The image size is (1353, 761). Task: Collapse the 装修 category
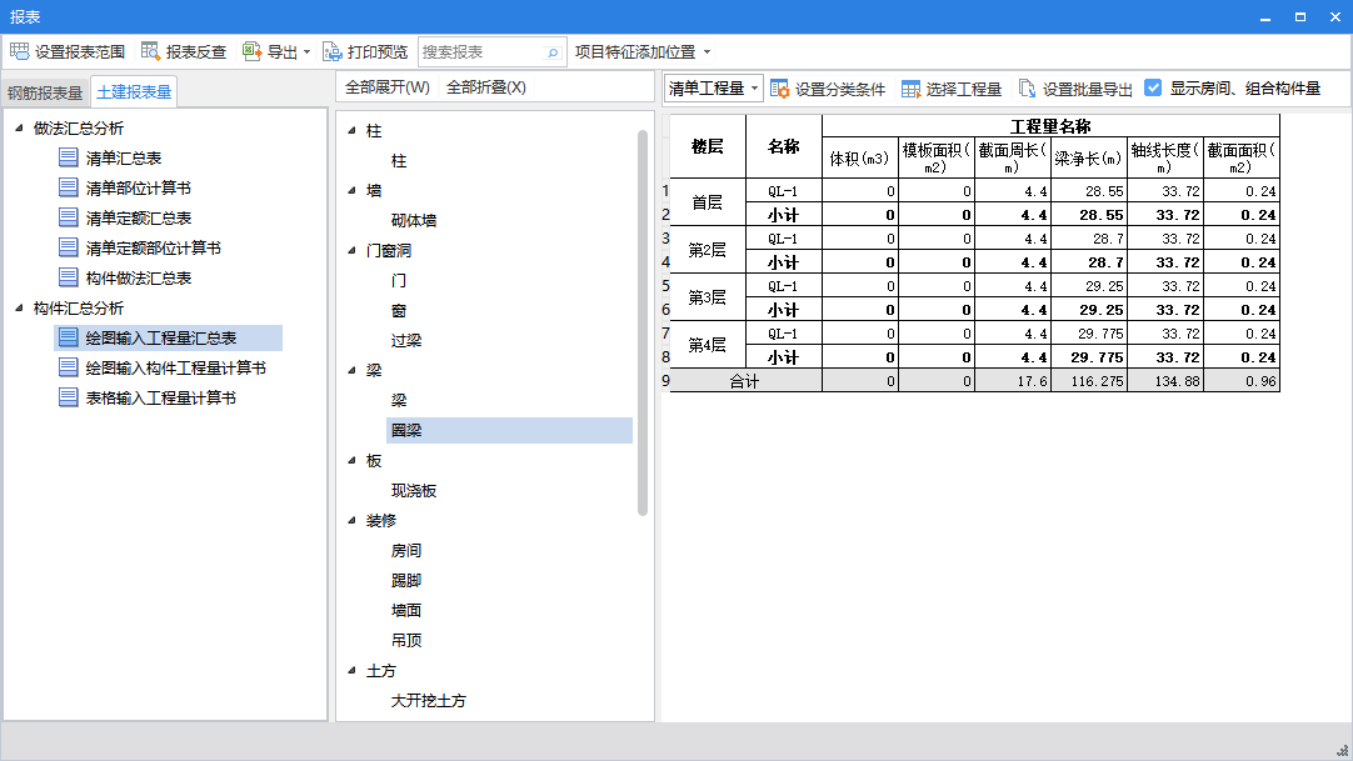coord(352,520)
